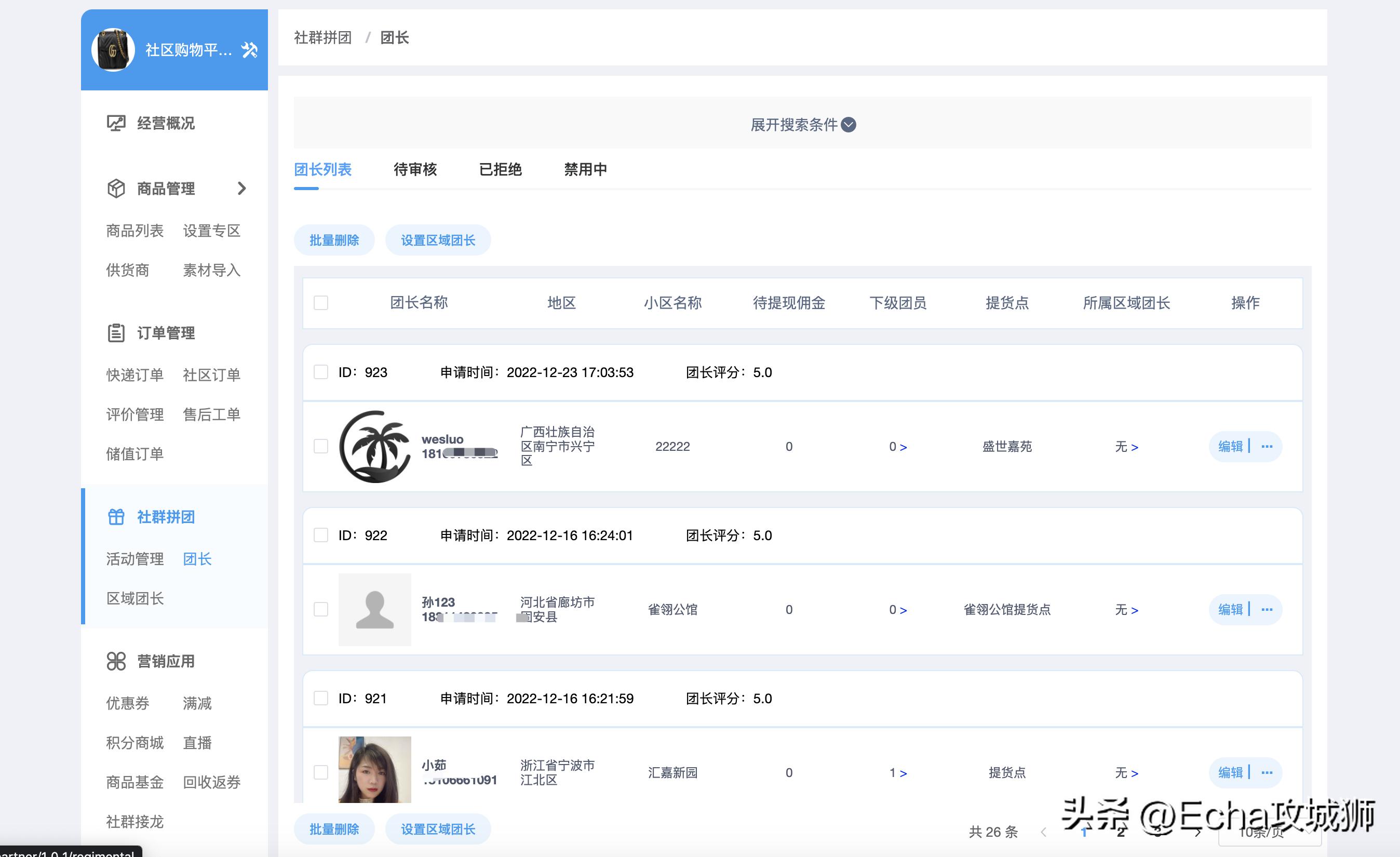Click the wrench tool icon beside 社区购物平台

[250, 50]
